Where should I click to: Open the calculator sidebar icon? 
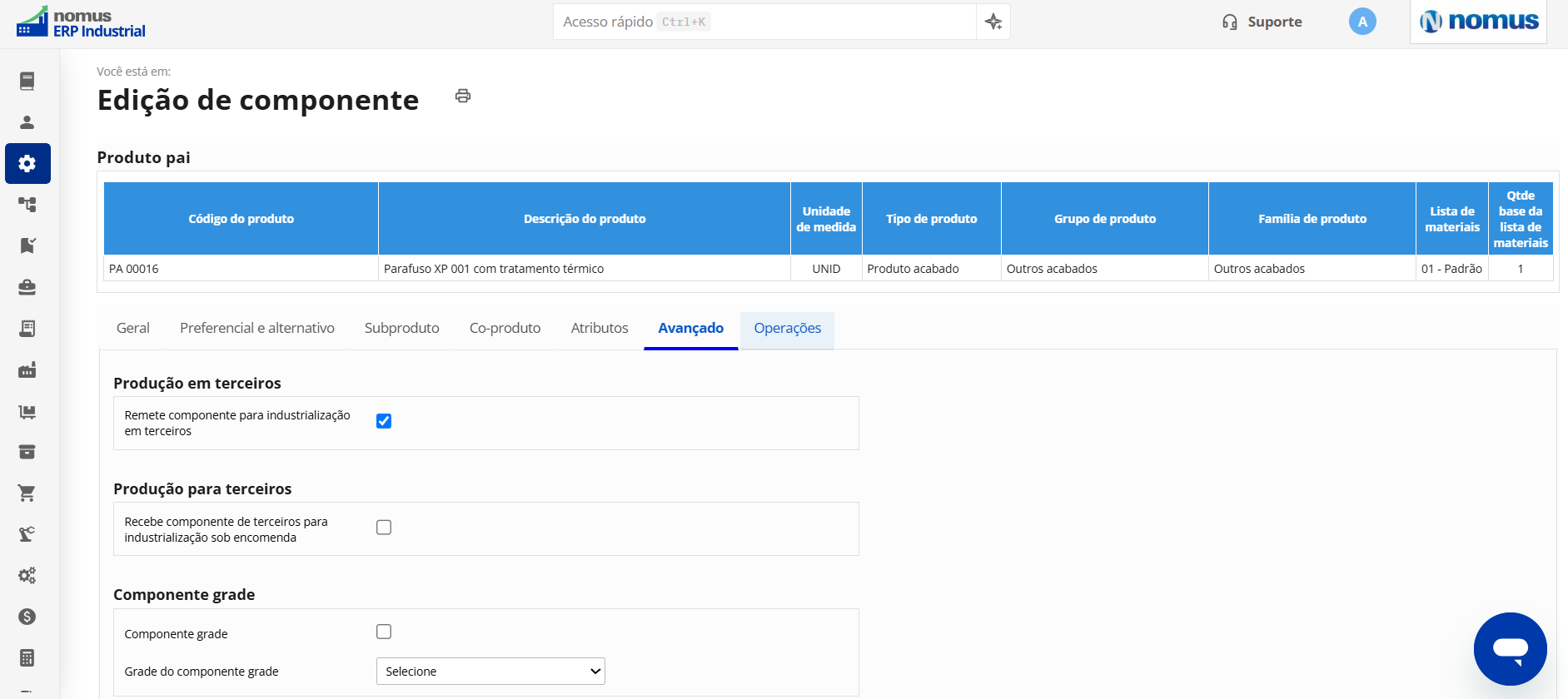pyautogui.click(x=27, y=658)
